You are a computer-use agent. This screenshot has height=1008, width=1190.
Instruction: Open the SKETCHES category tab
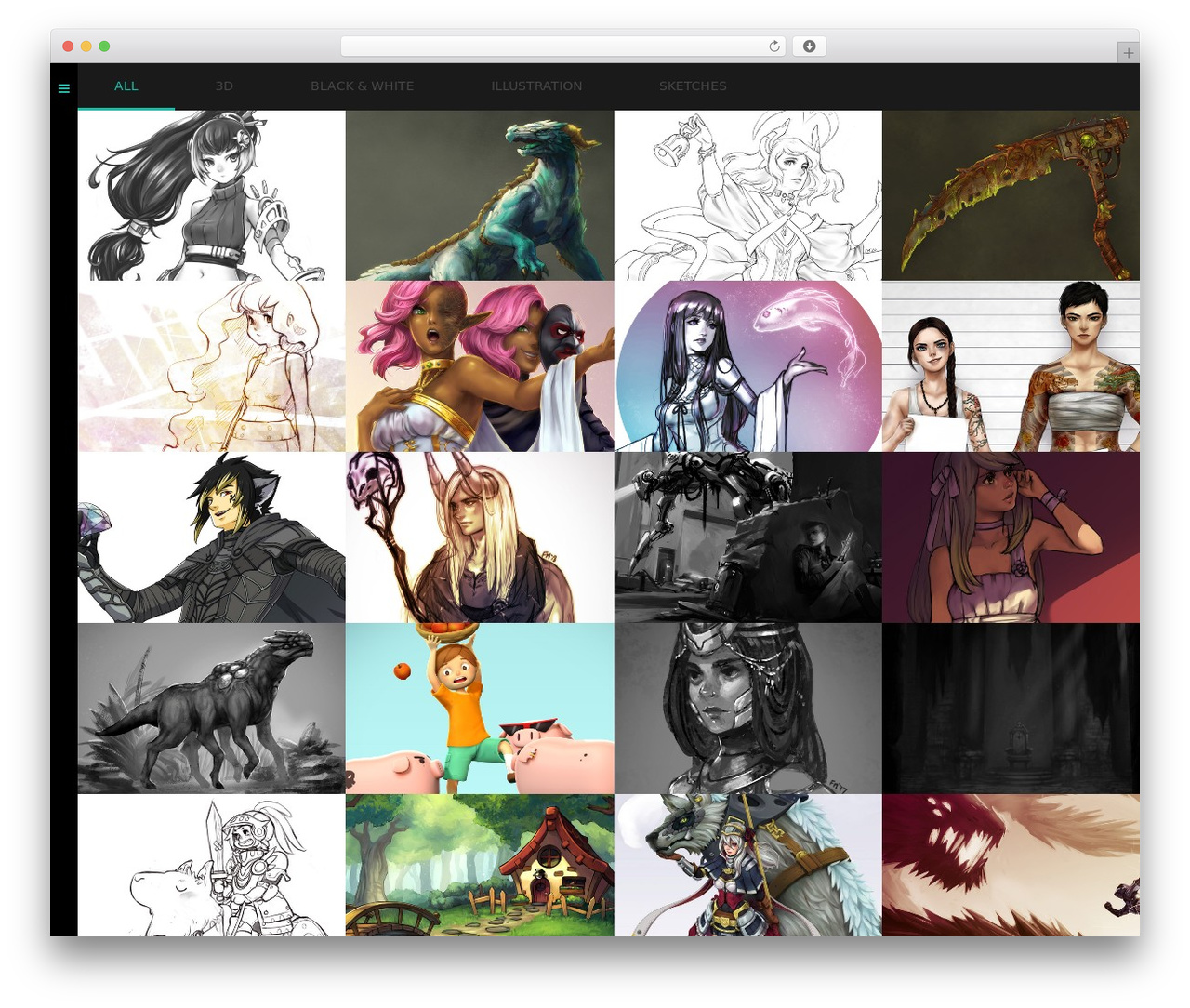(x=693, y=86)
